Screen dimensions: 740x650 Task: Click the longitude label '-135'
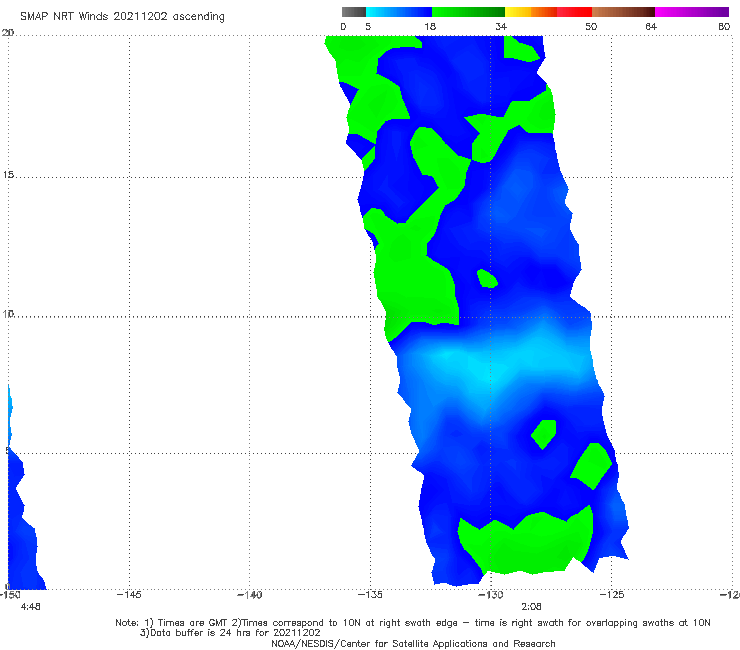[x=370, y=595]
